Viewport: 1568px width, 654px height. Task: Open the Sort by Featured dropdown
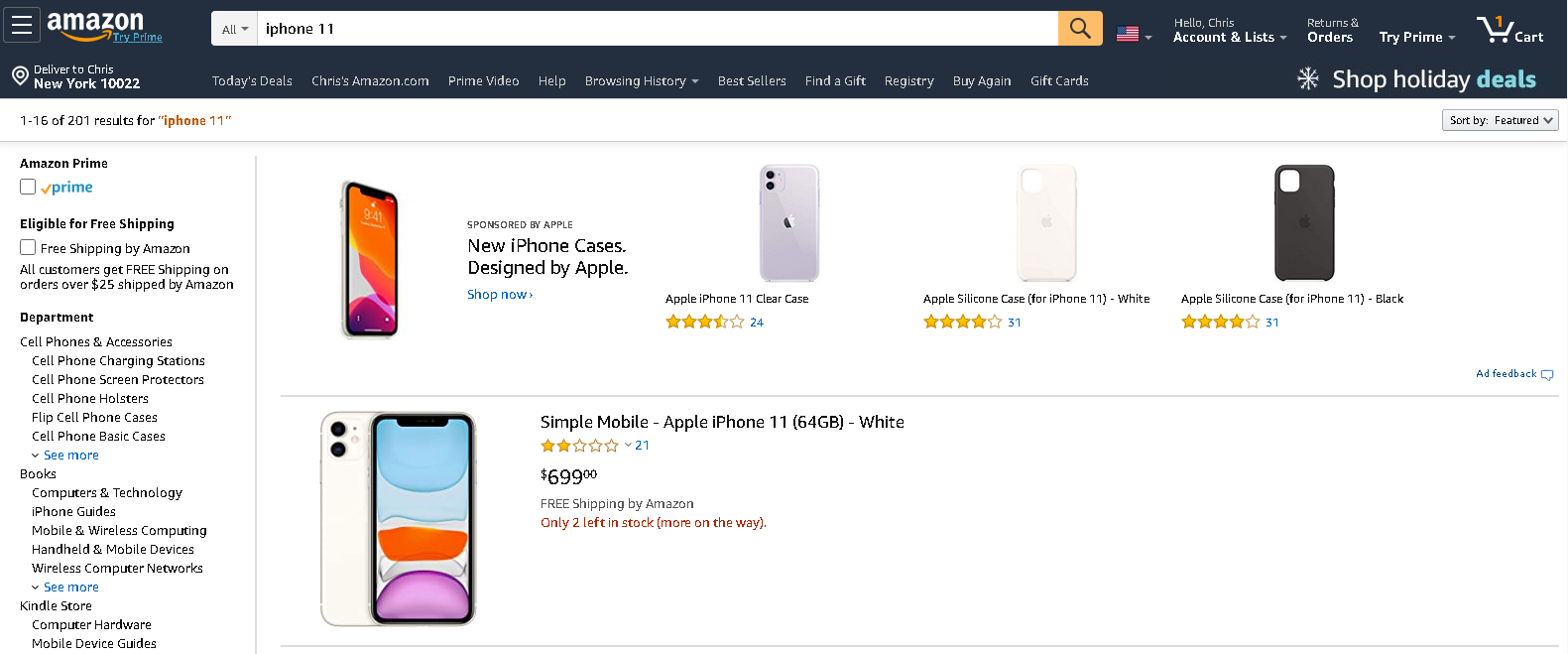(1500, 120)
